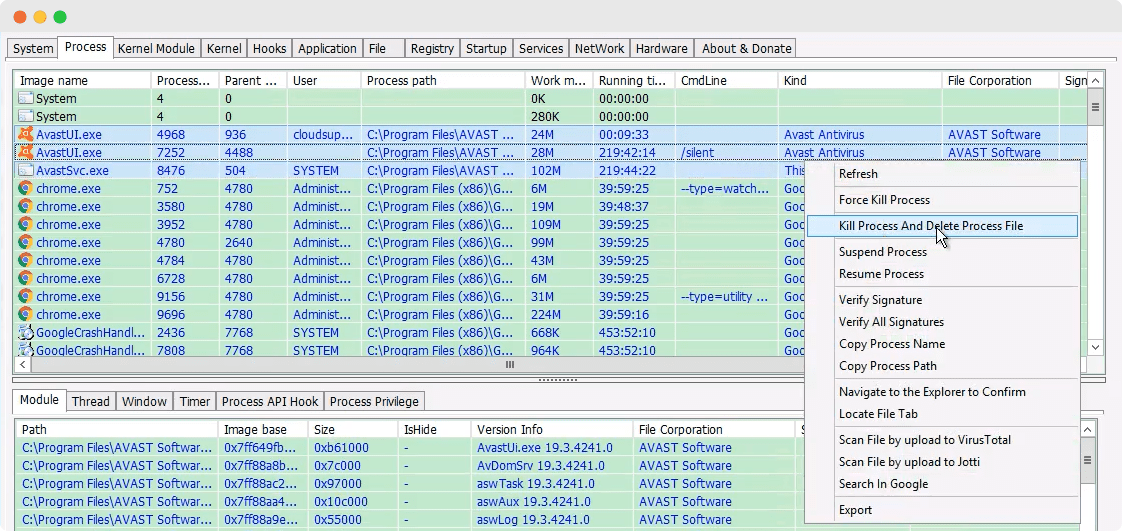1122x531 pixels.
Task: Sort by the Running time column header
Action: pos(631,81)
